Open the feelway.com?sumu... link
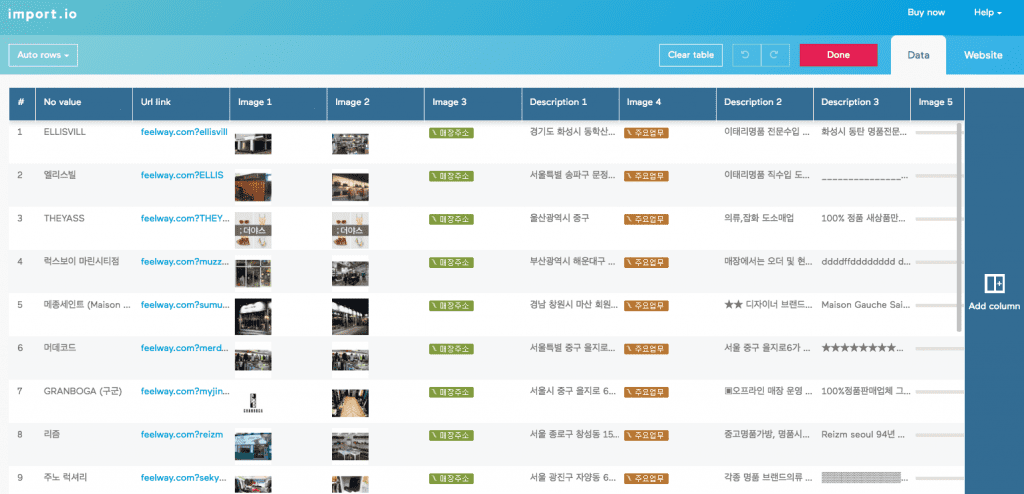Screen dimensions: 1024x494 (x=185, y=305)
